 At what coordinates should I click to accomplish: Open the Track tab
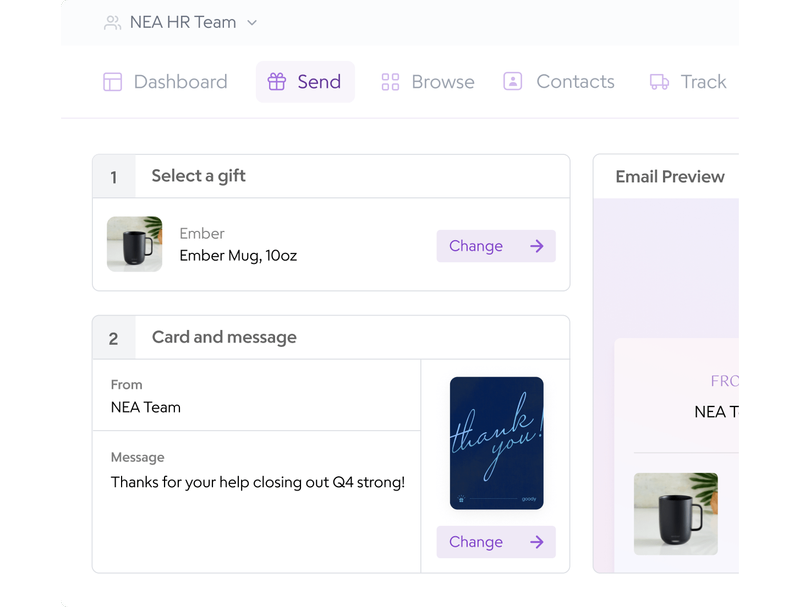point(703,82)
